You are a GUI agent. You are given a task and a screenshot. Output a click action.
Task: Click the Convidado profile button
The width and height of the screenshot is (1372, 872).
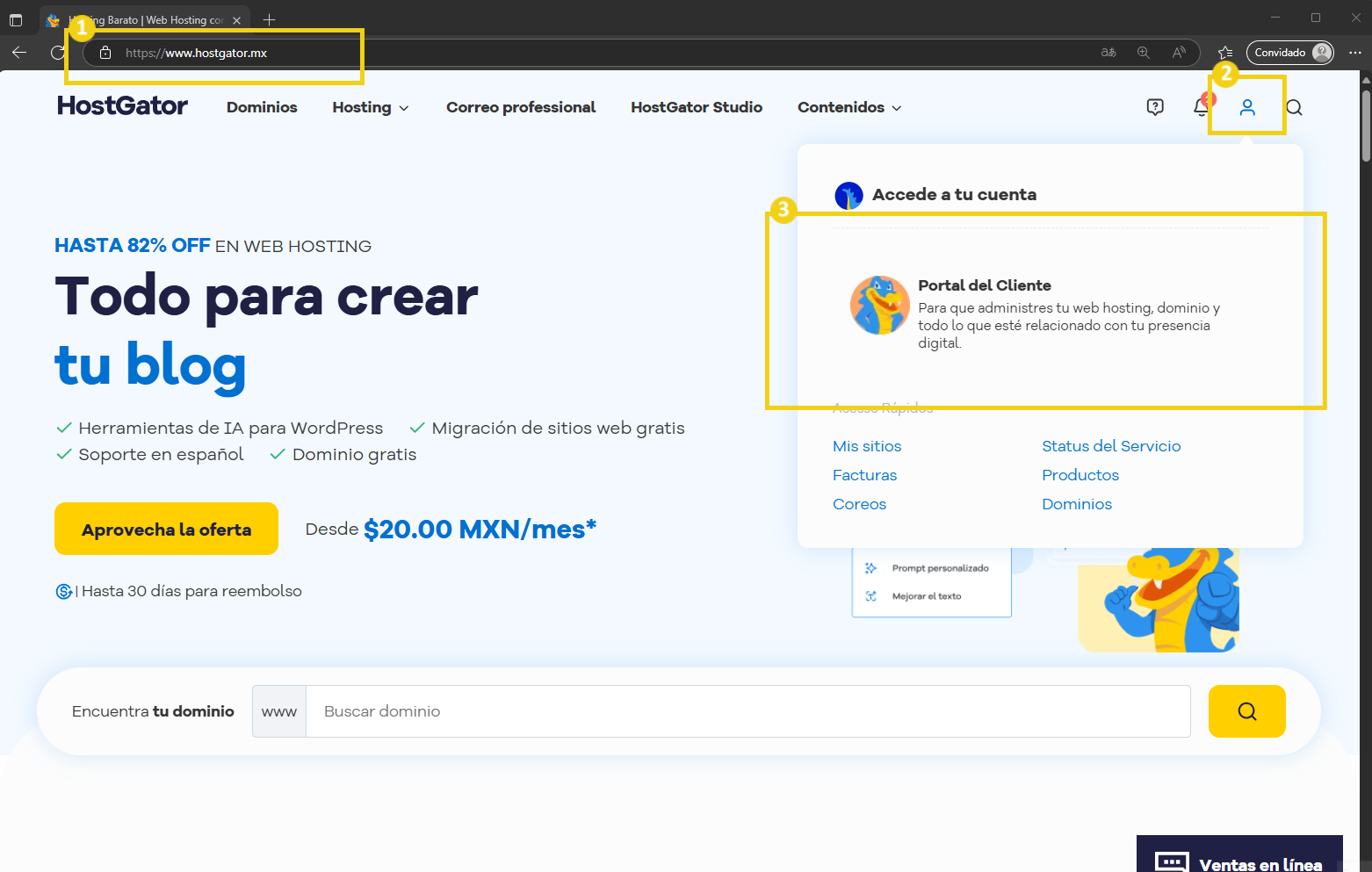click(x=1289, y=53)
